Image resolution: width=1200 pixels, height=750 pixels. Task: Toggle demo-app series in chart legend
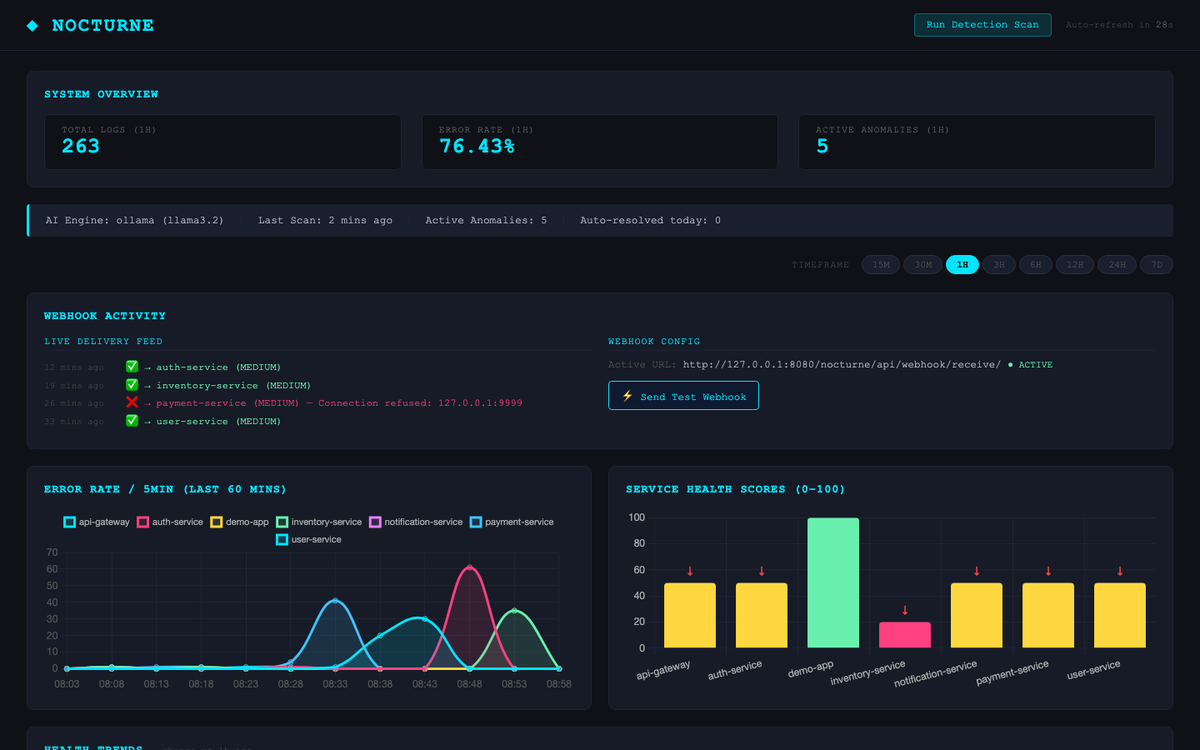point(239,522)
